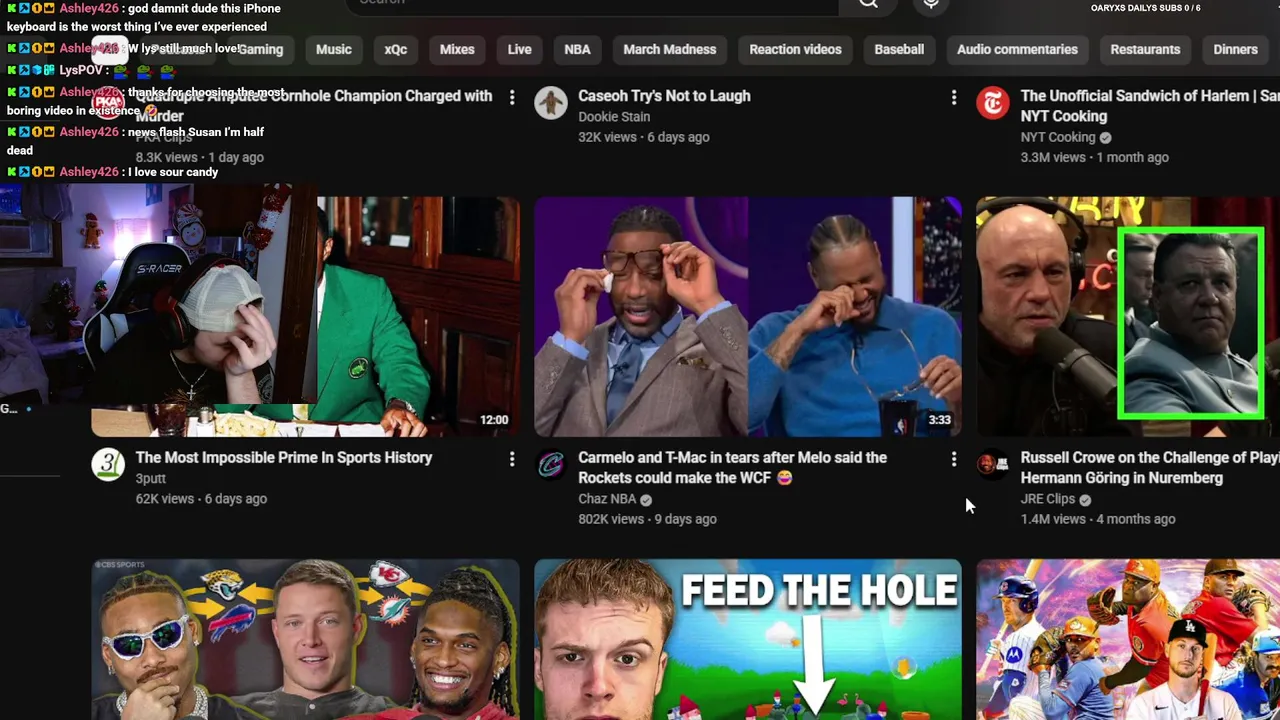Go to the NYT Cooking channel name
This screenshot has width=1280, height=720.
[x=1058, y=137]
